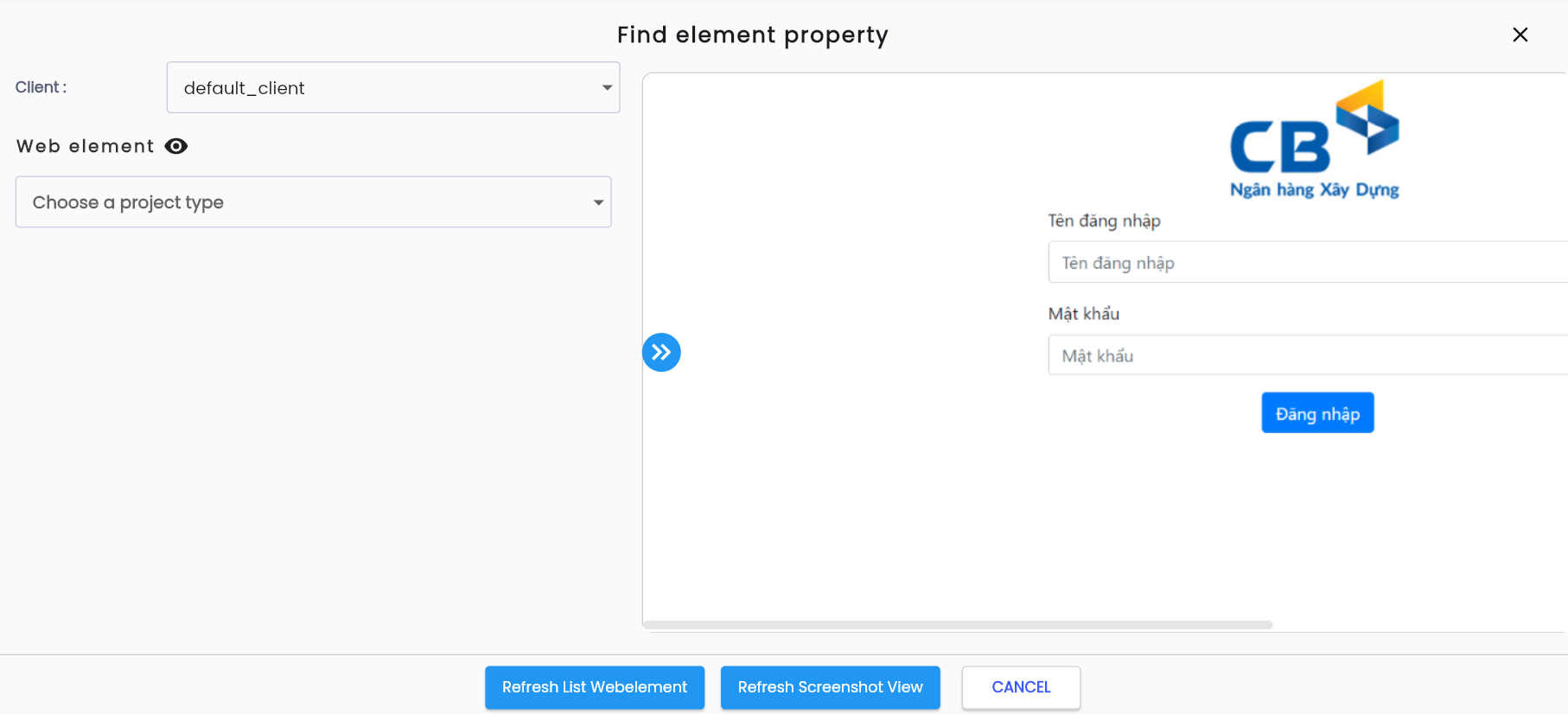Click the Ngân hàng Xây Dựng text
This screenshot has width=1568, height=714.
click(1314, 189)
